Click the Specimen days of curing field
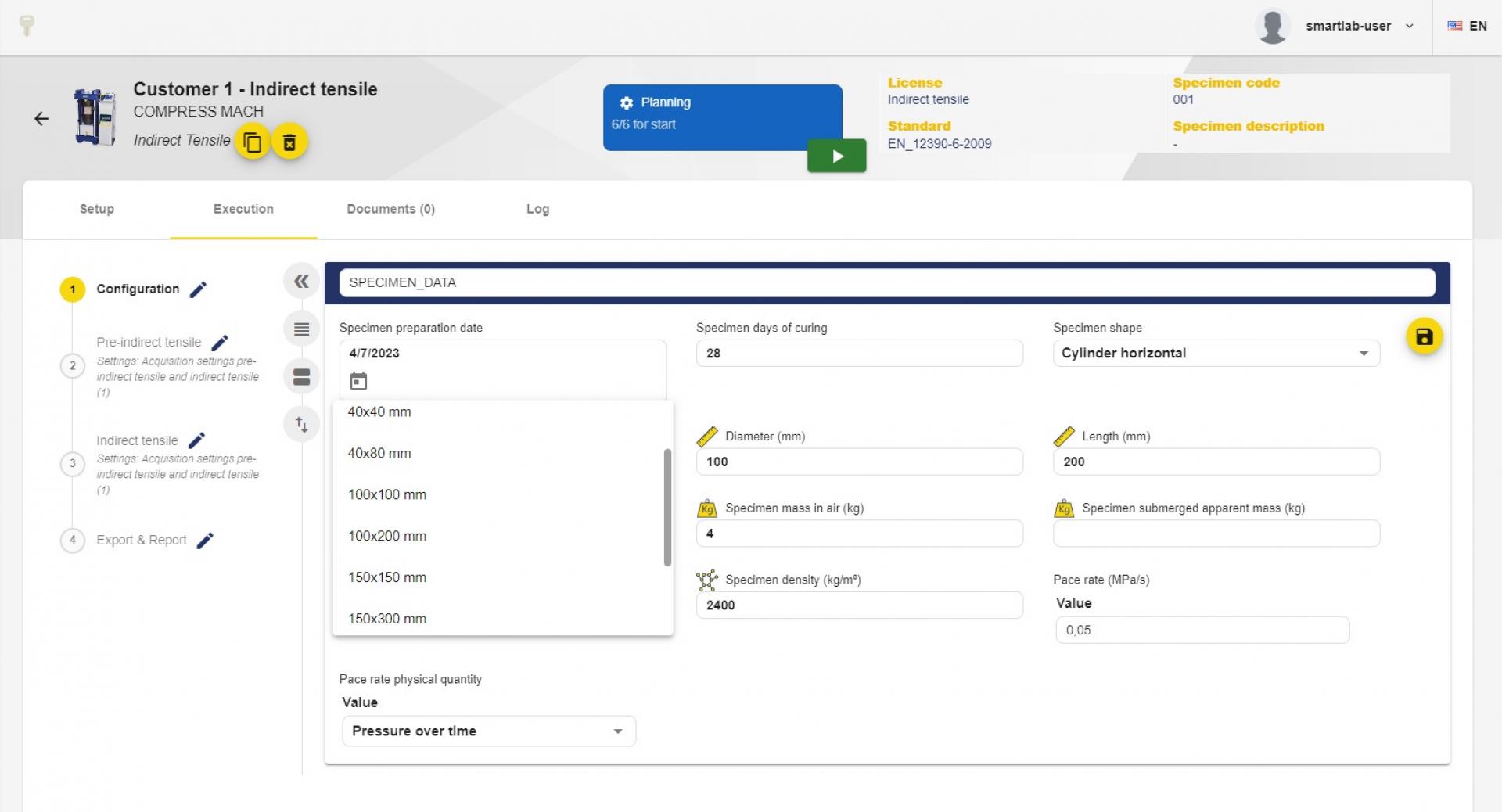This screenshot has height=812, width=1502. (858, 353)
